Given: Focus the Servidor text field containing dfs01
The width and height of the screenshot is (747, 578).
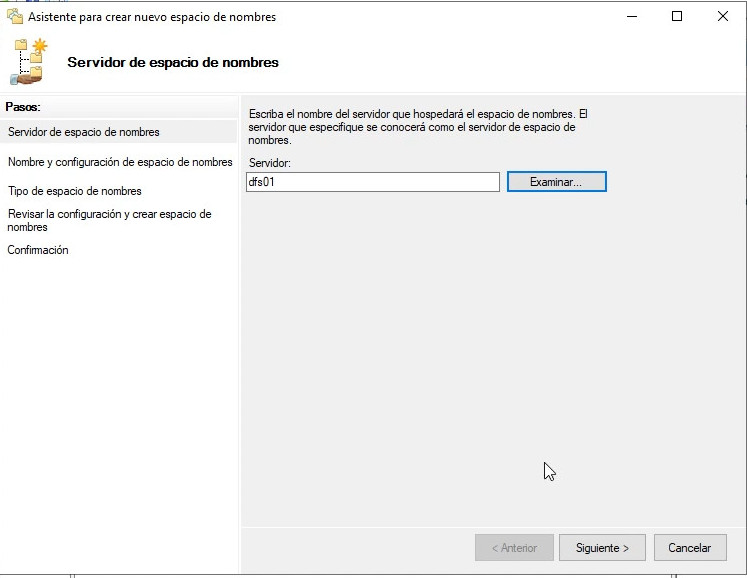Looking at the screenshot, I should [372, 182].
